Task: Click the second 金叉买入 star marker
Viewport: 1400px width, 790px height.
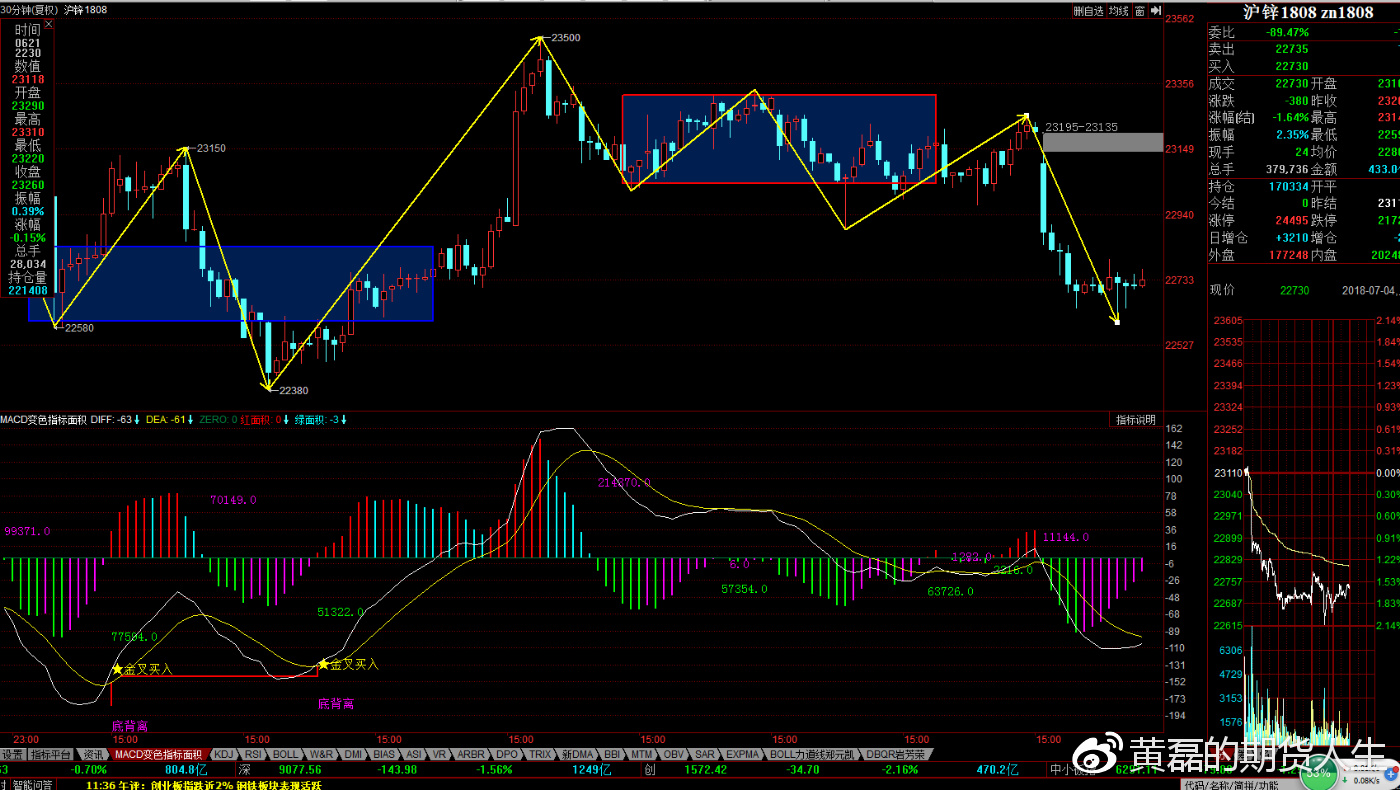Action: [323, 664]
